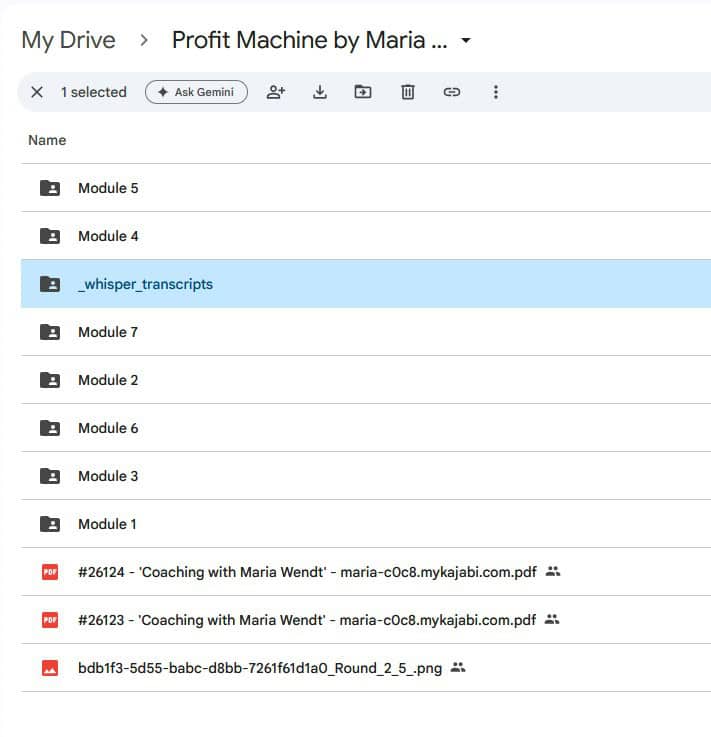This screenshot has width=711, height=737.
Task: Click the shared people icon beside #26123 PDF
Action: 552,619
